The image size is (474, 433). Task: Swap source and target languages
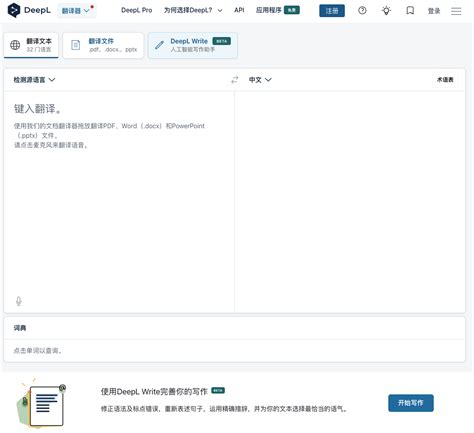click(235, 80)
